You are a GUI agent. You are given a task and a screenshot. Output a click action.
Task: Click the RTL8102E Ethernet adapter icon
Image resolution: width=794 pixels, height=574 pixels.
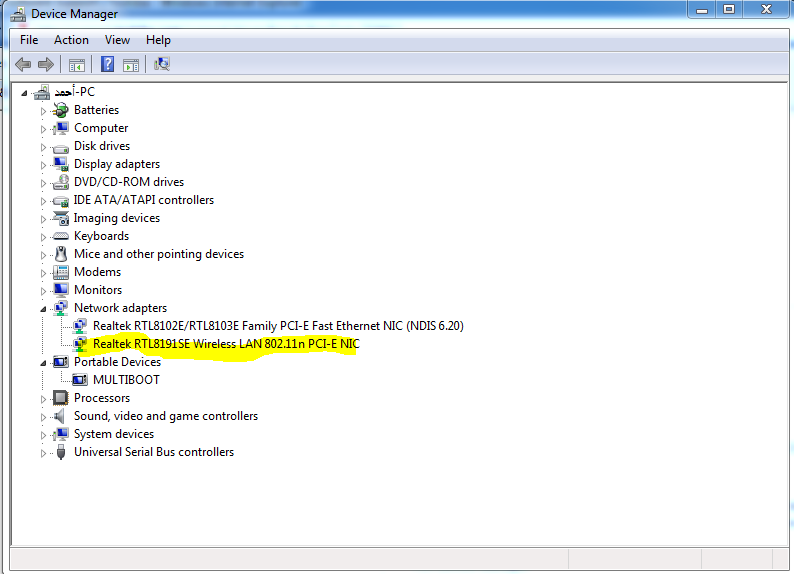point(80,326)
